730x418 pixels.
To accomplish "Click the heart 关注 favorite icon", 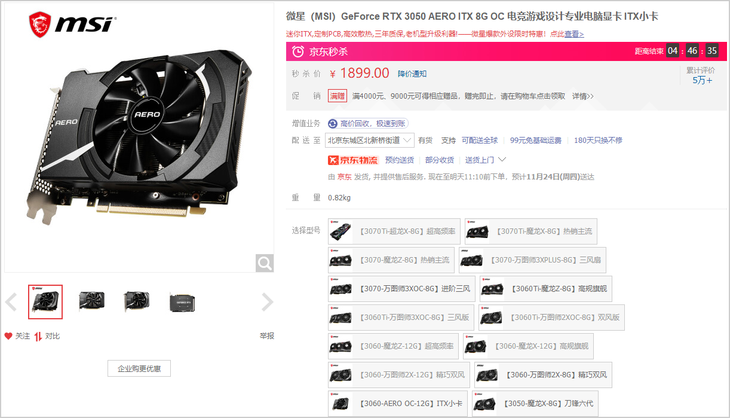I will pyautogui.click(x=8, y=336).
